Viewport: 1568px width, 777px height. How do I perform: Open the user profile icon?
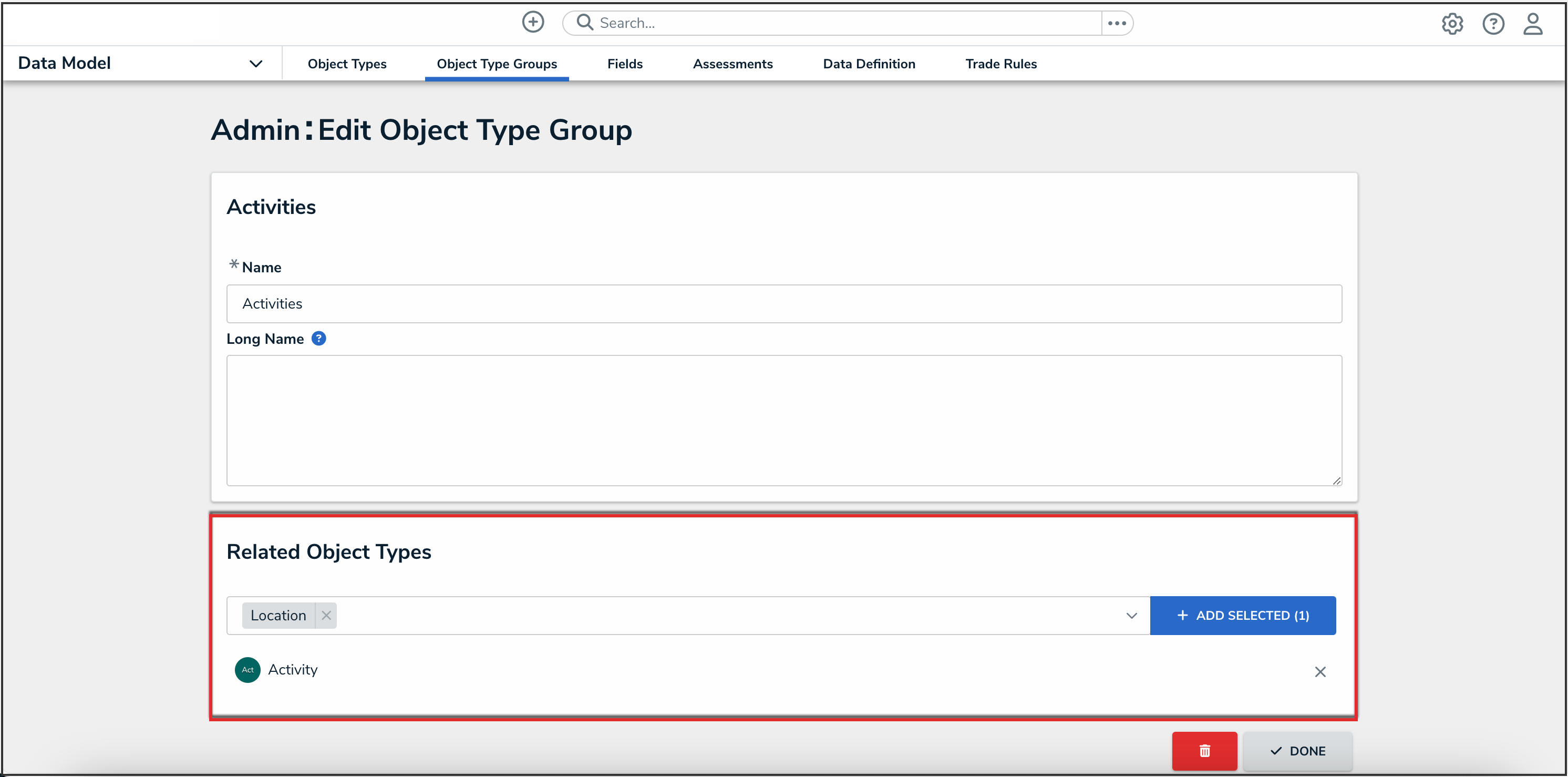pyautogui.click(x=1532, y=24)
